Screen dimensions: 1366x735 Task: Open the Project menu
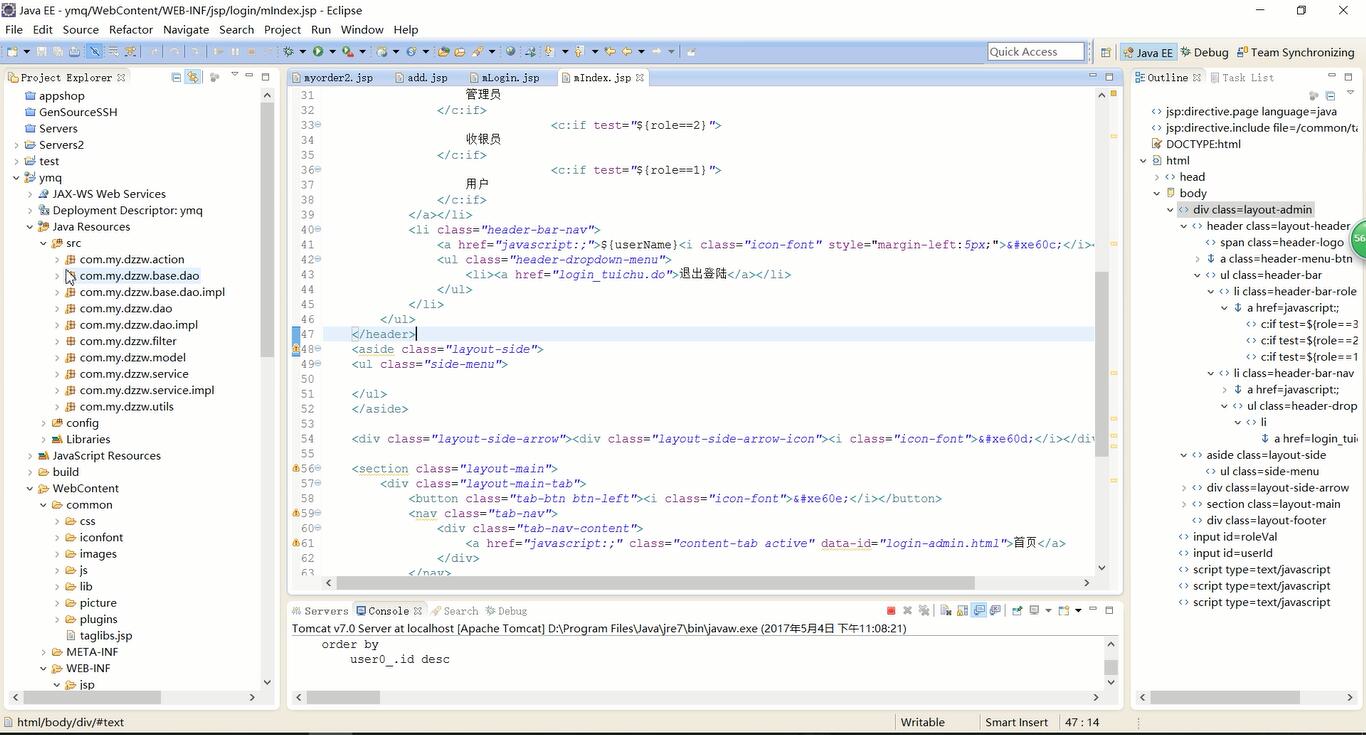(x=282, y=29)
